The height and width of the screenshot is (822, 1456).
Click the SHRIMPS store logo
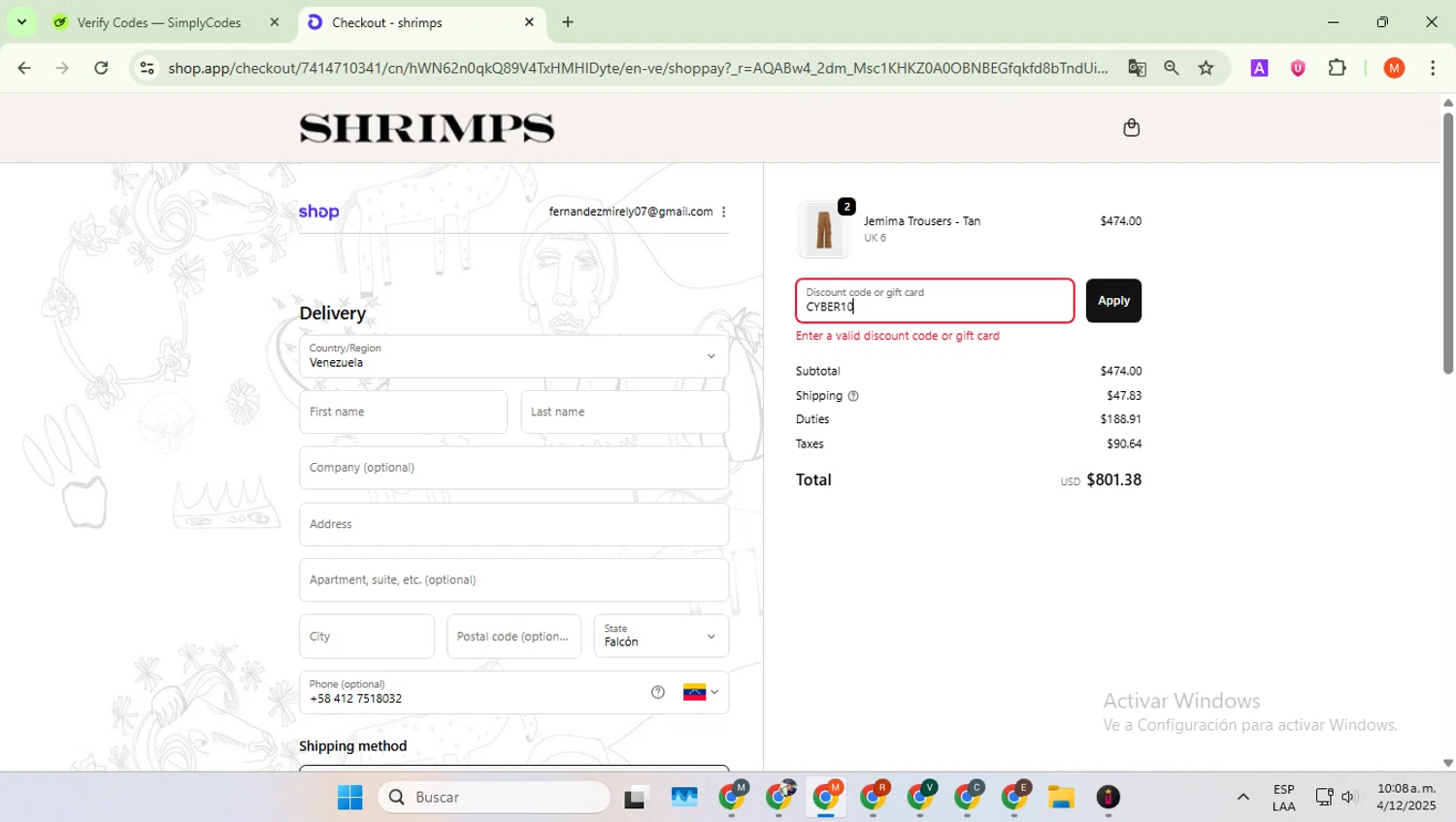tap(427, 128)
